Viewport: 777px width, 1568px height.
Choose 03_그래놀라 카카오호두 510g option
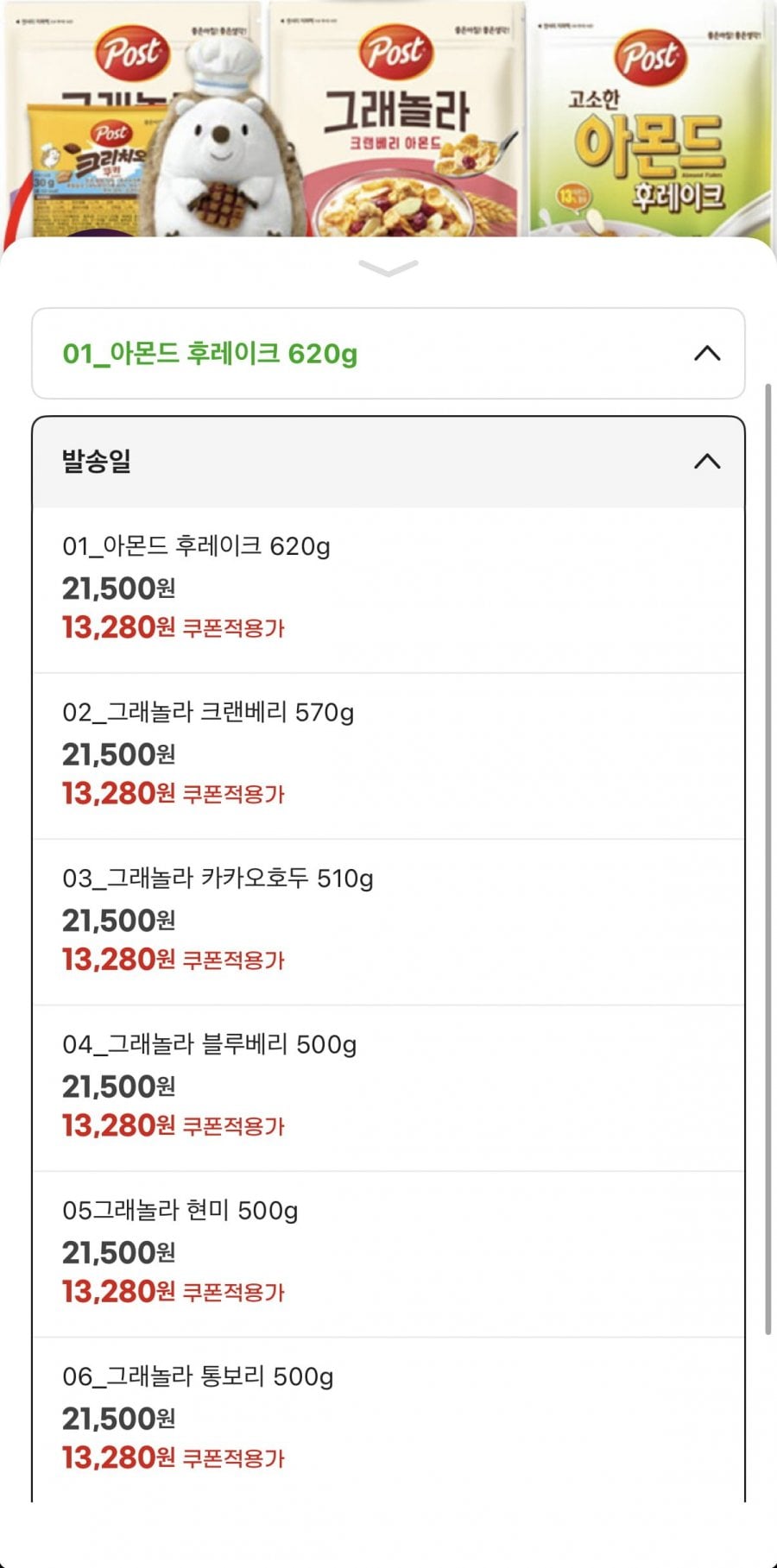click(x=218, y=878)
